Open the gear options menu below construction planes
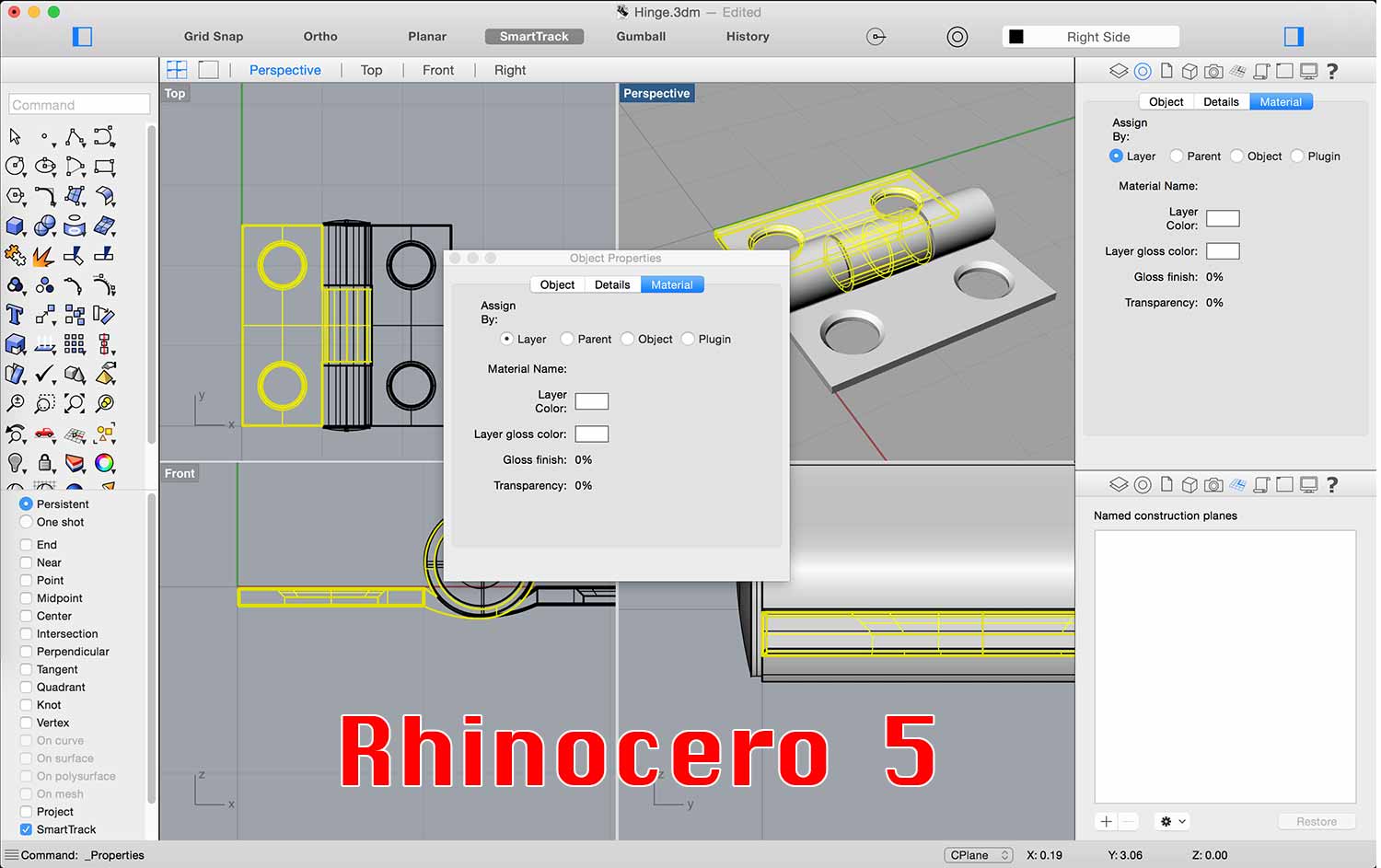This screenshot has width=1381, height=868. coord(1173,821)
